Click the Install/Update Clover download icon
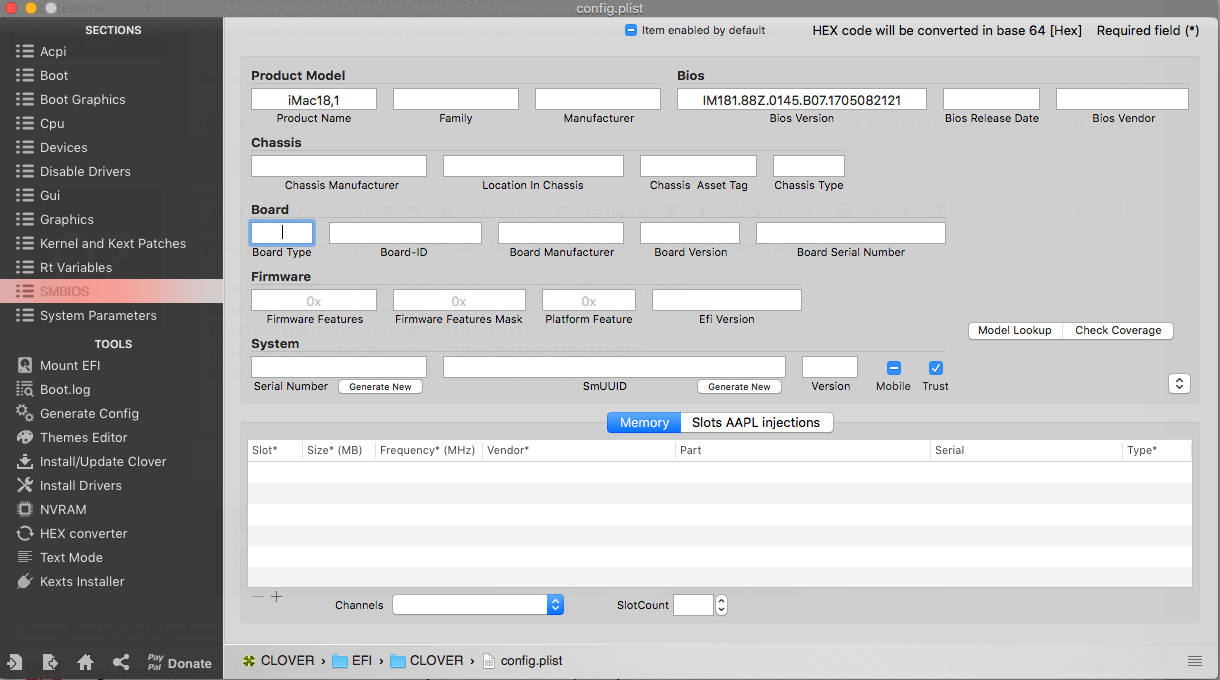 (x=25, y=462)
